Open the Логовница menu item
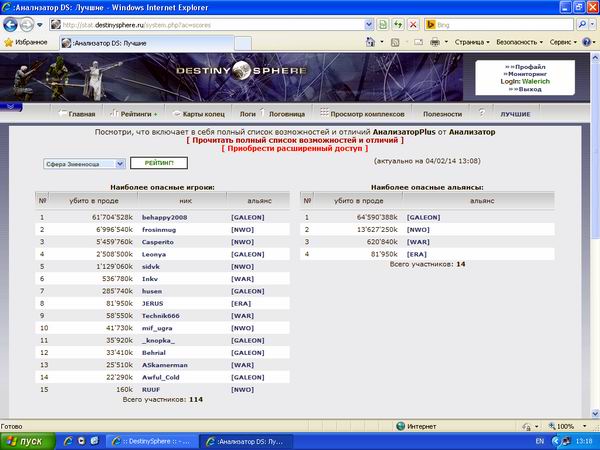Image resolution: width=600 pixels, height=450 pixels. click(287, 114)
